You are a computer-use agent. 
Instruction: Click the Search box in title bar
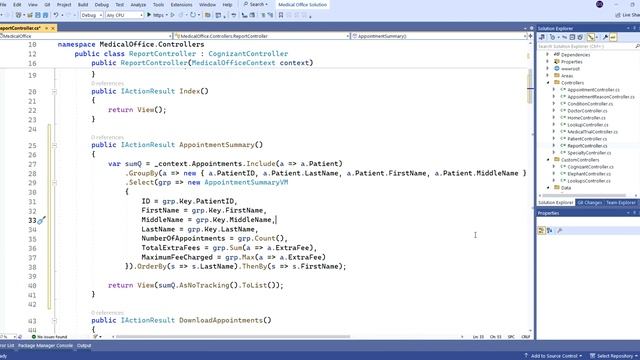click(256, 4)
